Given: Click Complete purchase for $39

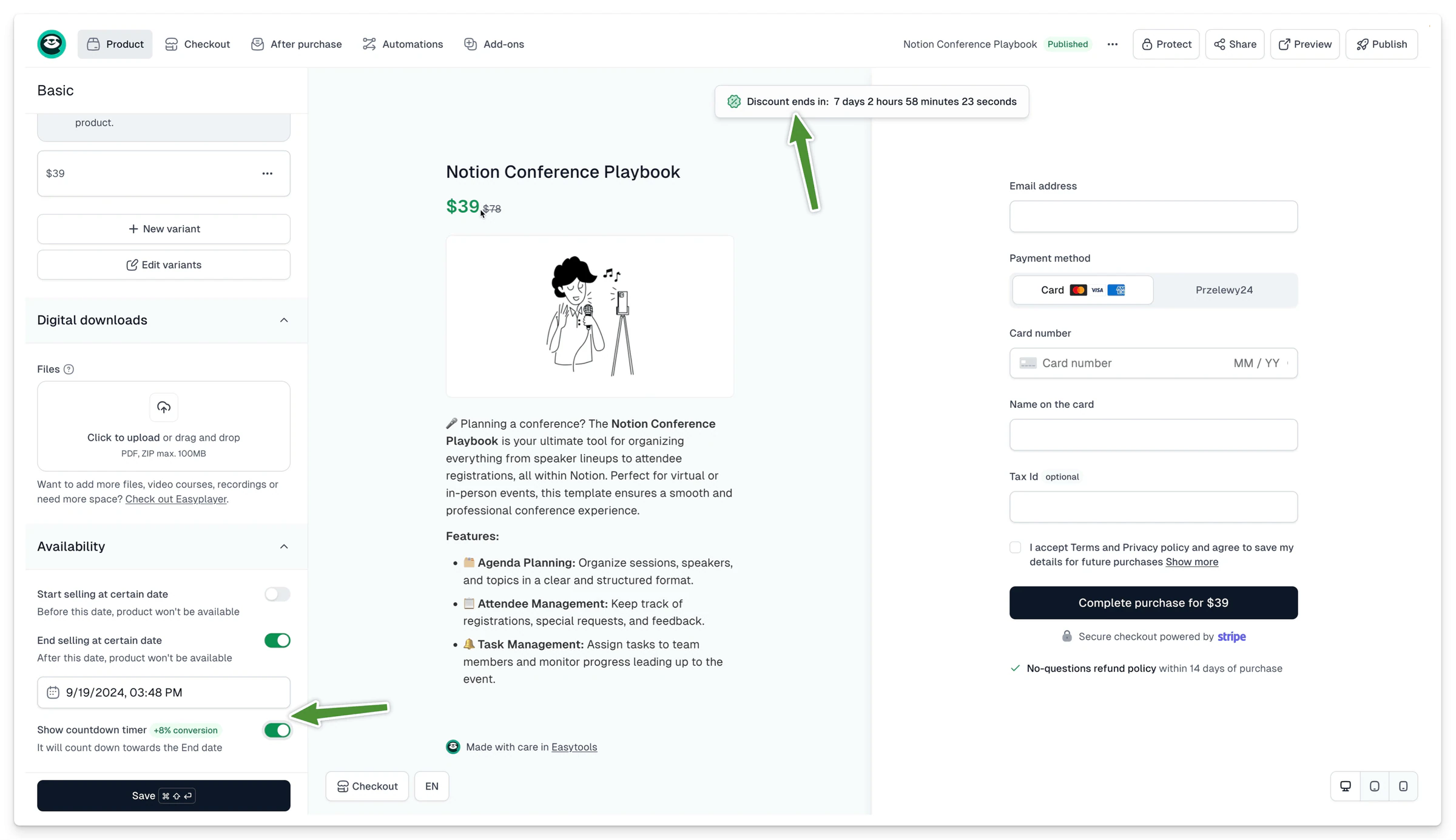Looking at the screenshot, I should (x=1153, y=603).
